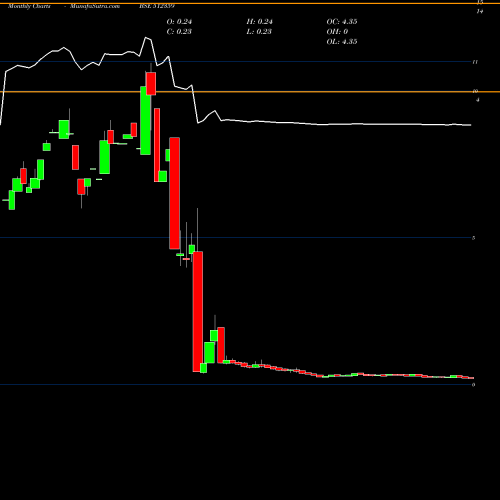Click the white moving average line peak
This screenshot has height=500, width=500.
tap(146, 38)
